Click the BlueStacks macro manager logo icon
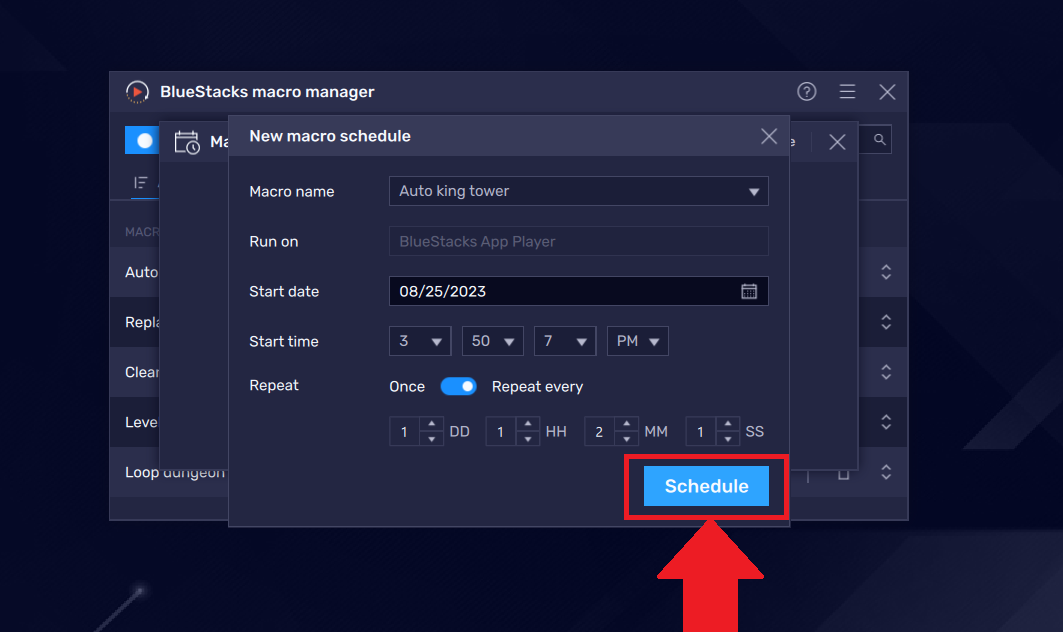 click(137, 92)
